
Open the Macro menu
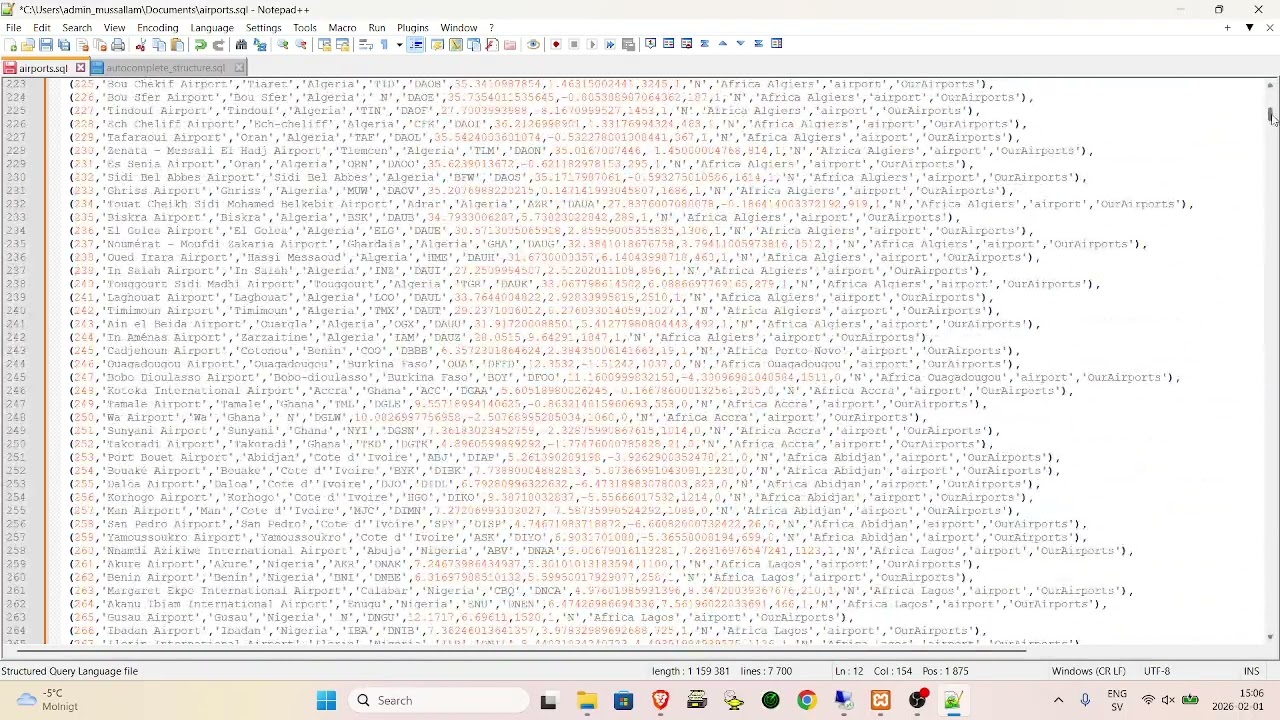[x=342, y=28]
